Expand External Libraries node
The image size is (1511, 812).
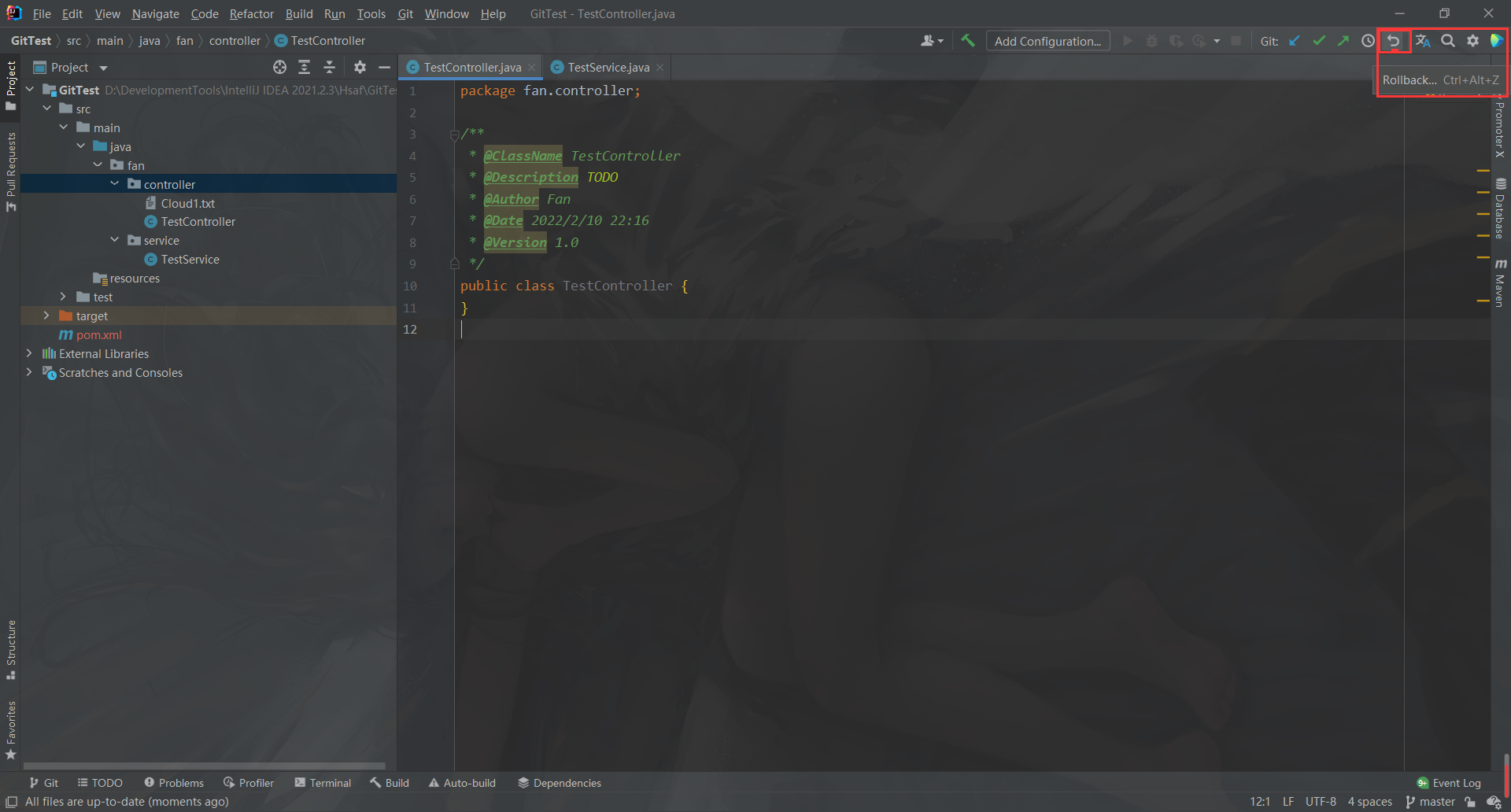[x=29, y=353]
